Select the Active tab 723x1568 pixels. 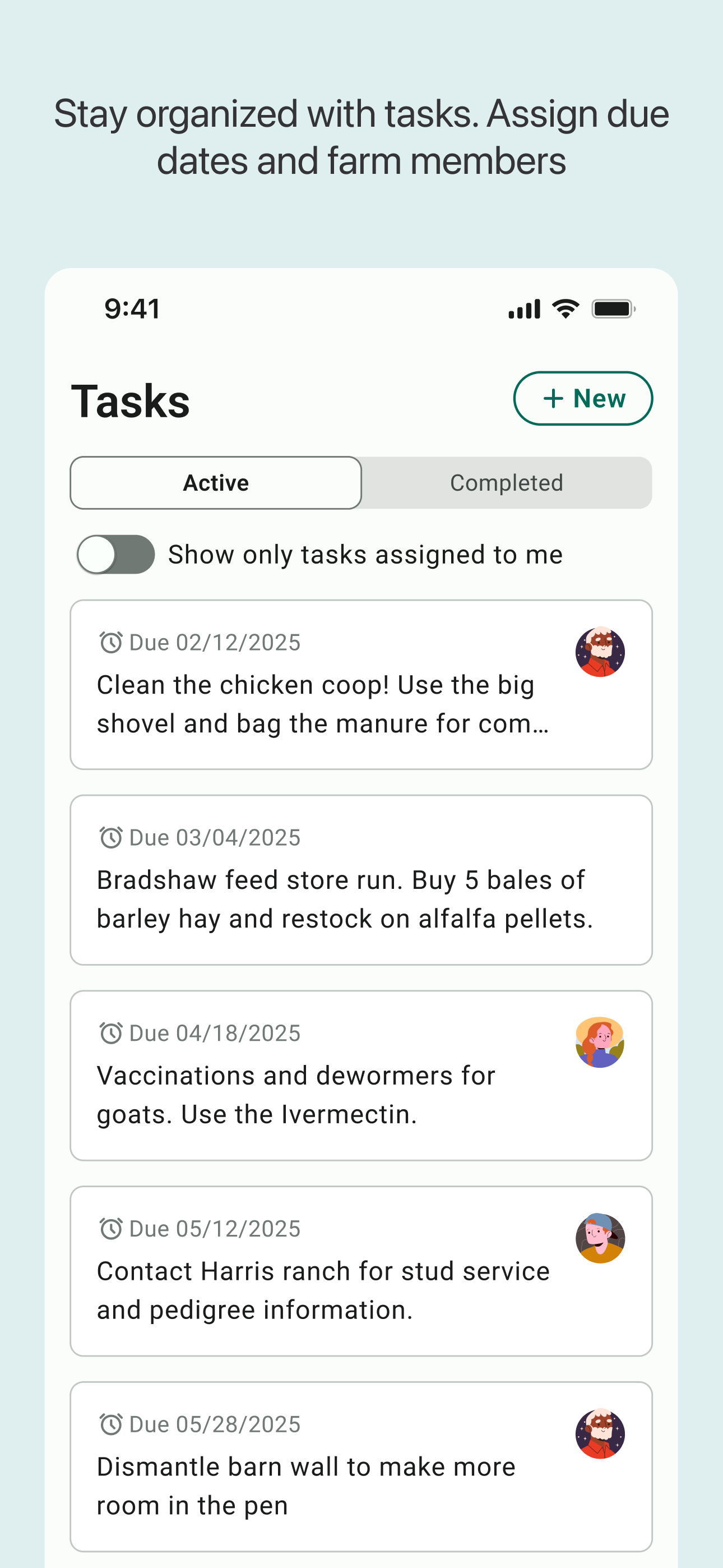pos(216,483)
